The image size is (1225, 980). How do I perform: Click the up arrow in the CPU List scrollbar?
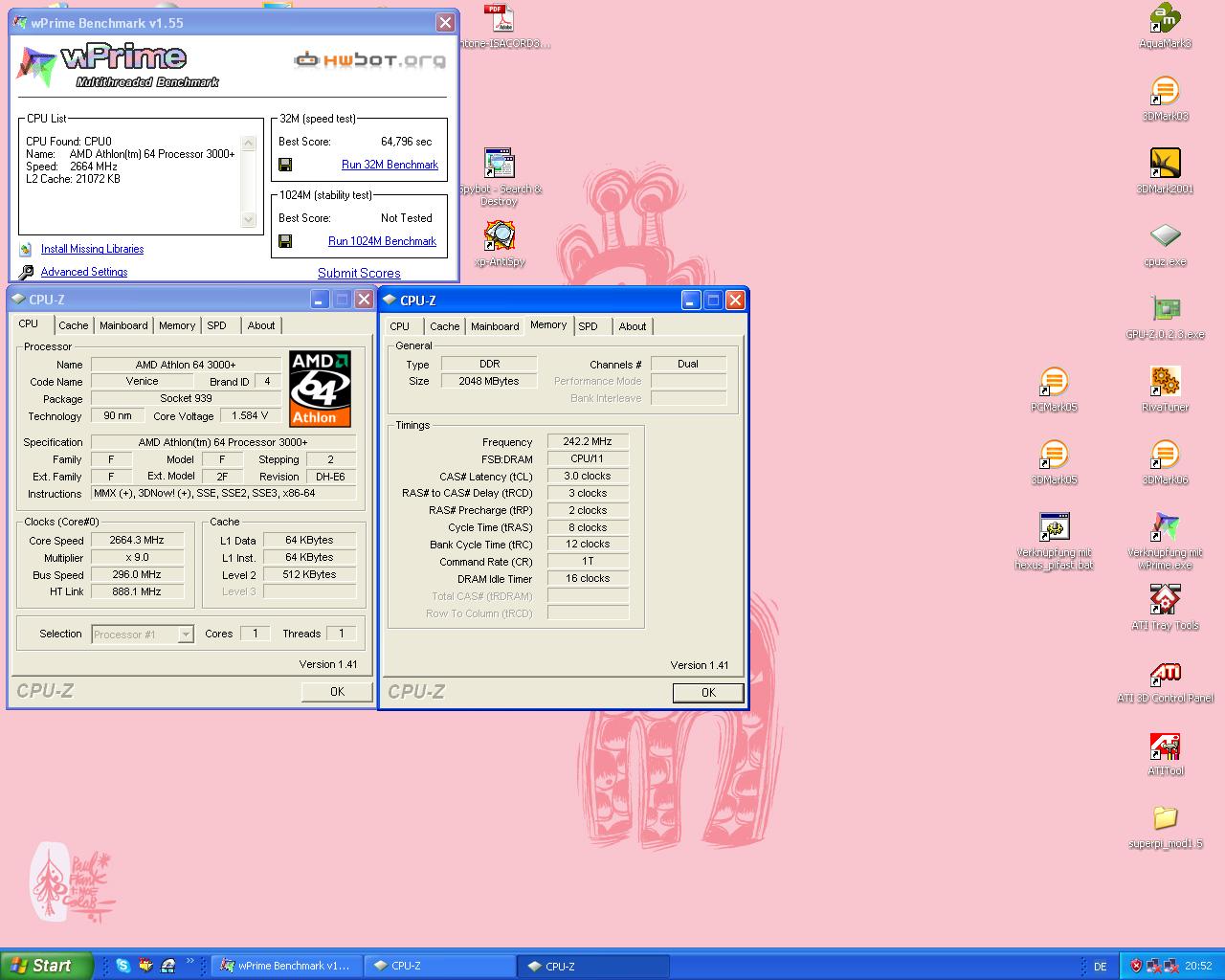coord(249,144)
